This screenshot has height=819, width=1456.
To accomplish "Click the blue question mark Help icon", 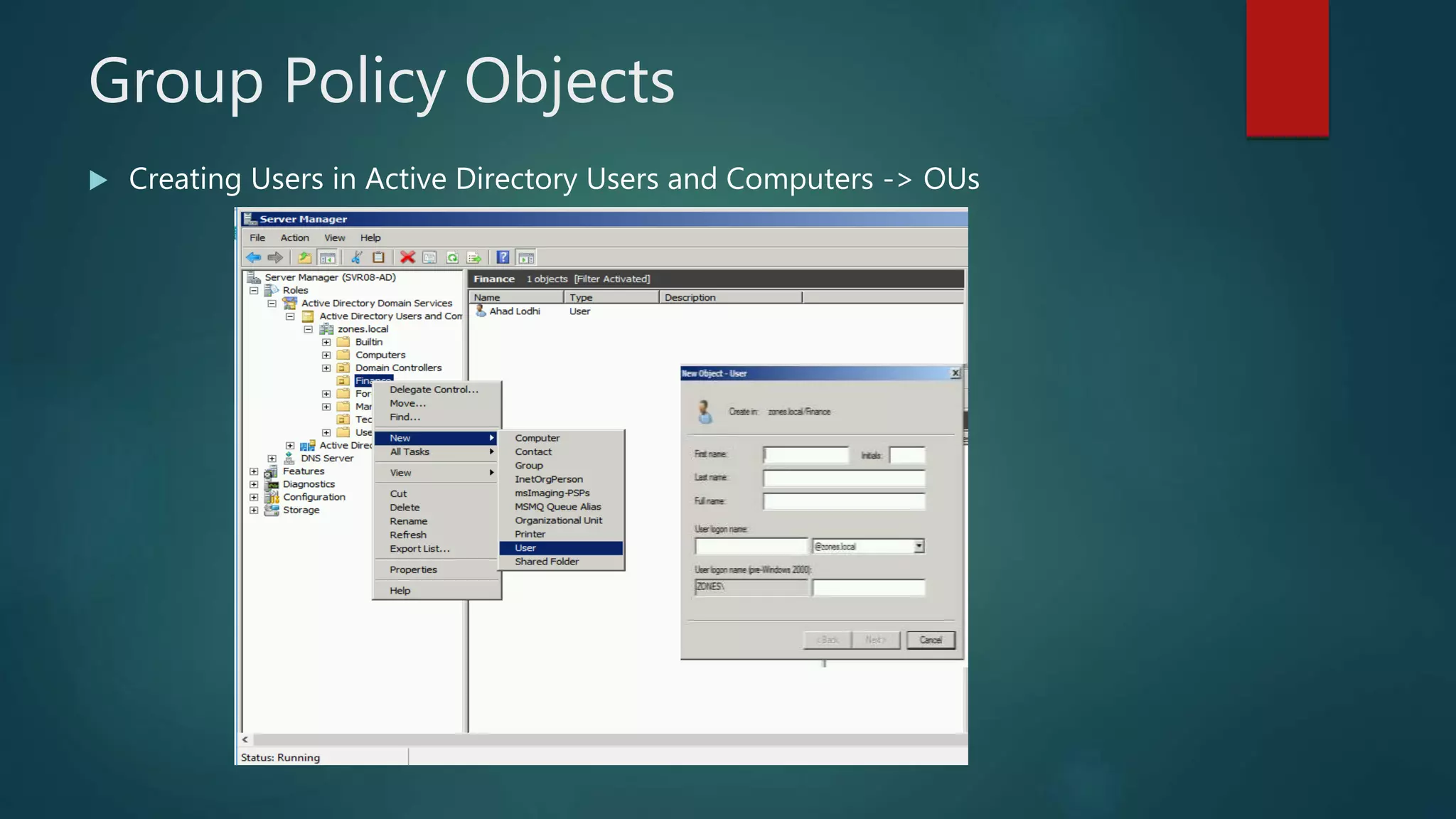I will click(x=503, y=257).
